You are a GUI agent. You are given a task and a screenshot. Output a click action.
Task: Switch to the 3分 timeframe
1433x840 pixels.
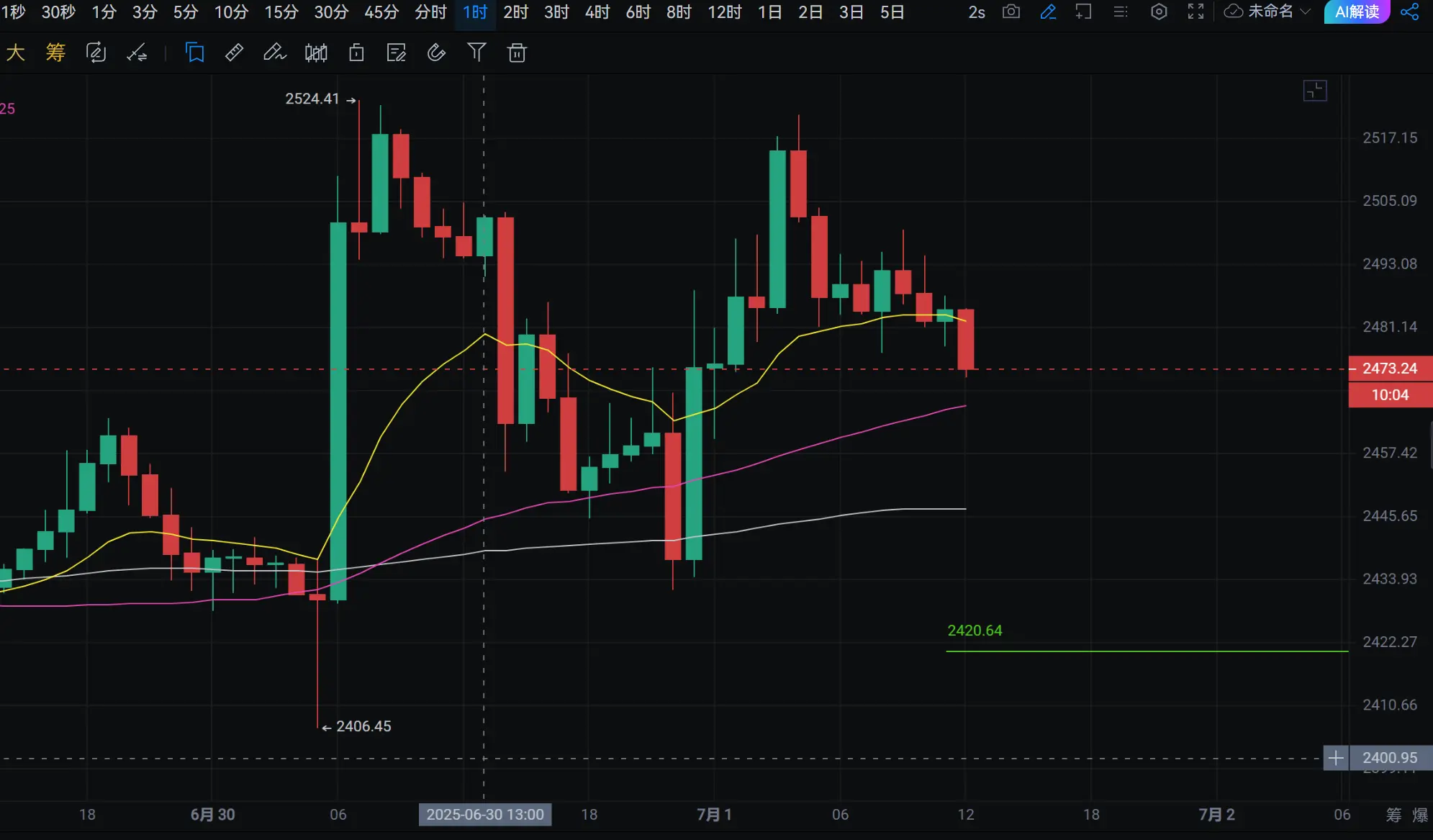(x=145, y=12)
